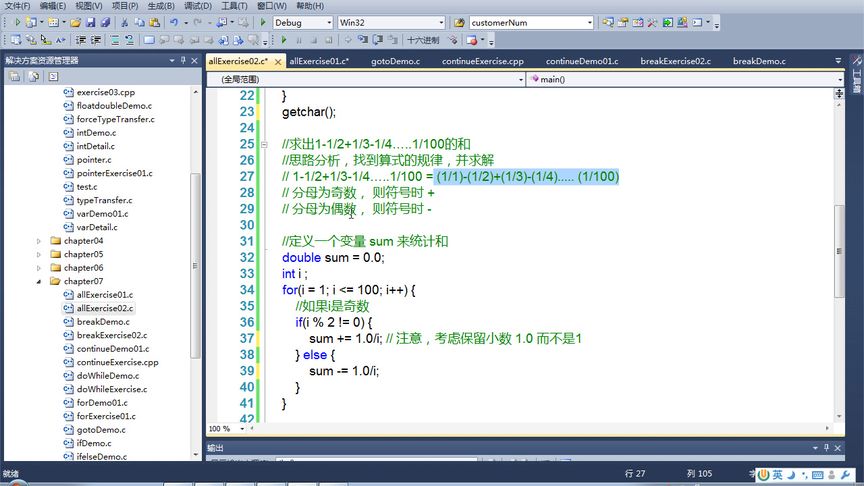Click the Solution Explorer vertical scrollbar thumb
This screenshot has width=864, height=486.
(195, 266)
